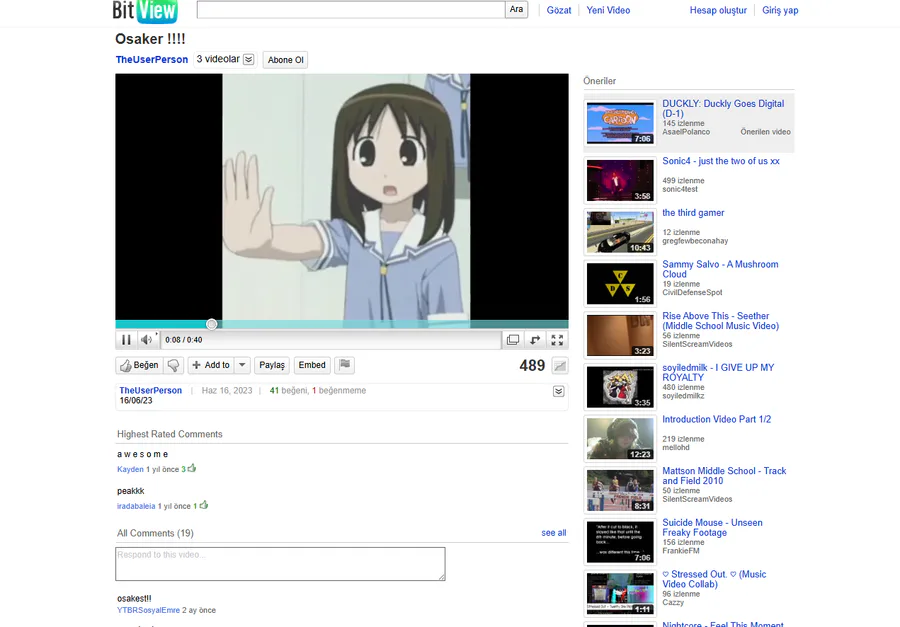Open SilentScreamVideos under Rise Above This

(697, 345)
